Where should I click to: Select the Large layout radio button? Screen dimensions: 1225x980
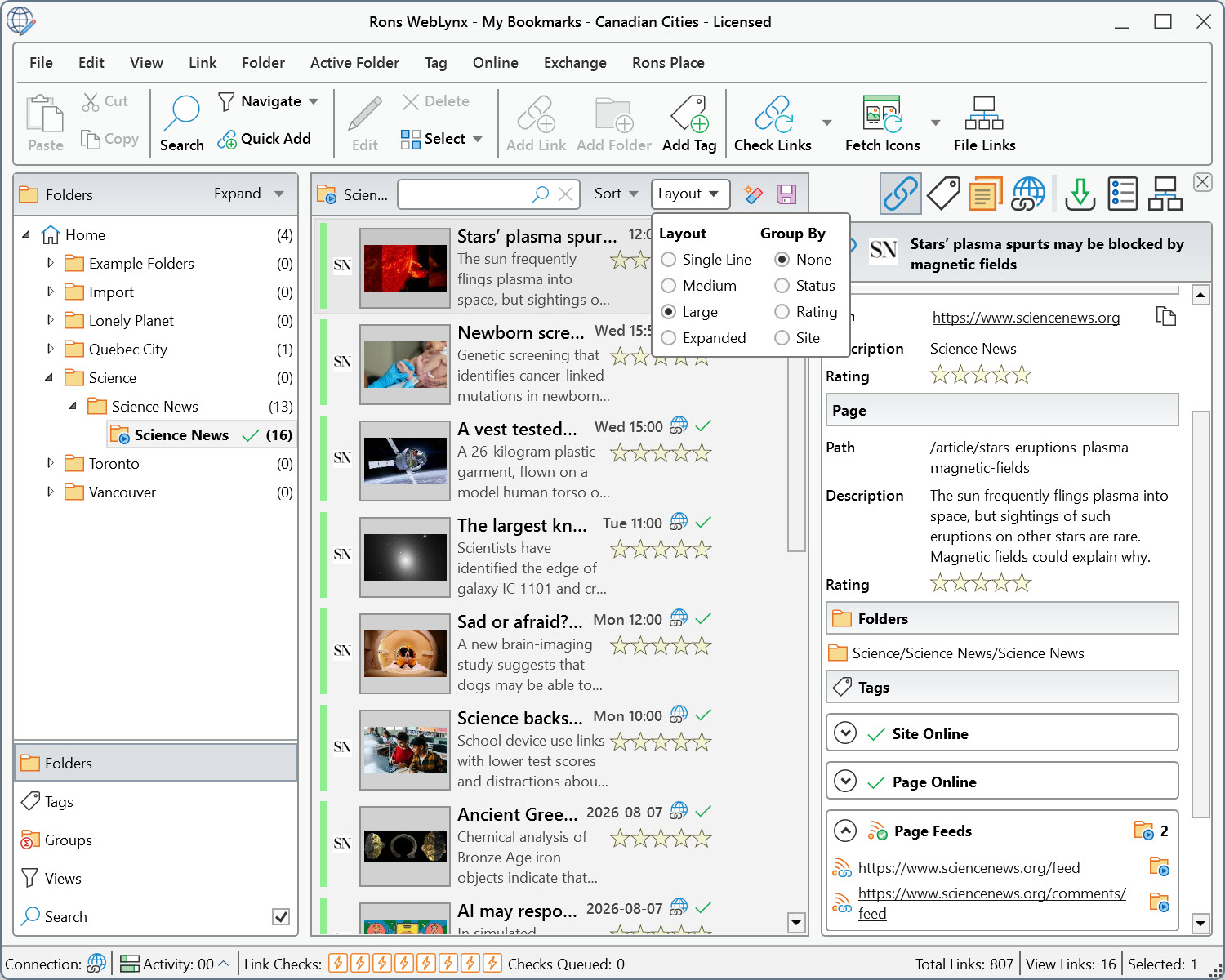point(669,312)
